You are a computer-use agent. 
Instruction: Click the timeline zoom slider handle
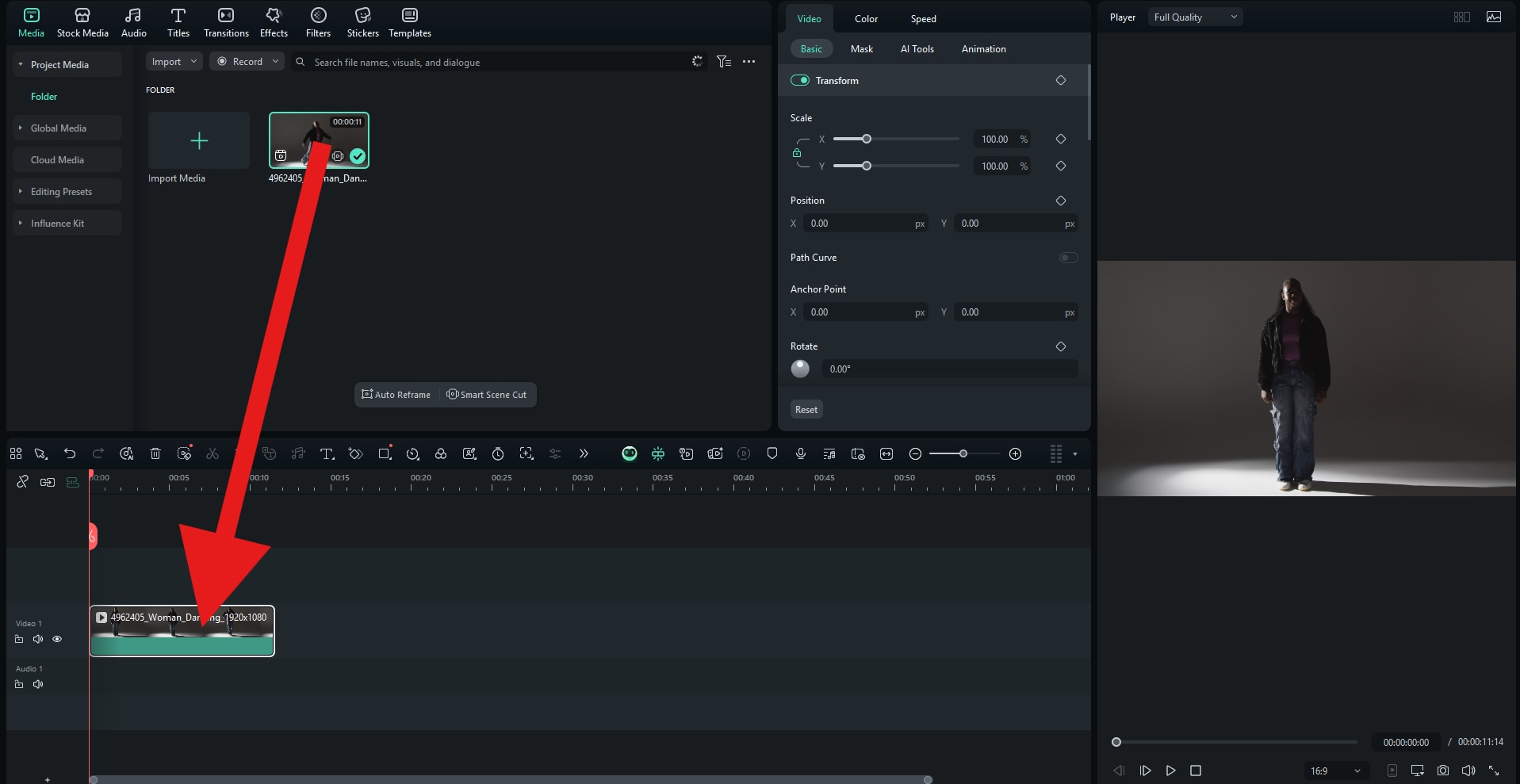tap(963, 453)
